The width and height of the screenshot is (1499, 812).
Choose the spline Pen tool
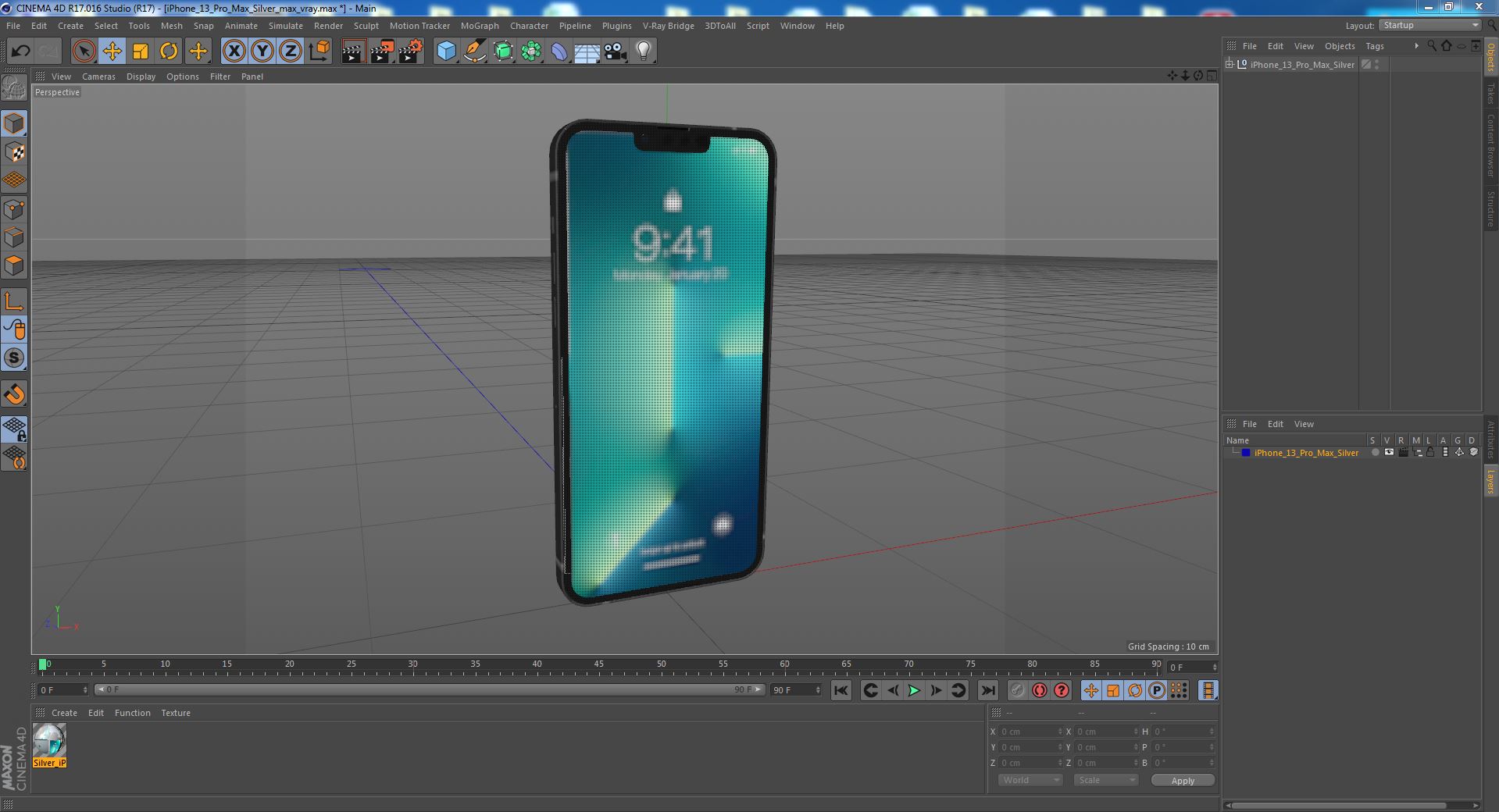475,52
